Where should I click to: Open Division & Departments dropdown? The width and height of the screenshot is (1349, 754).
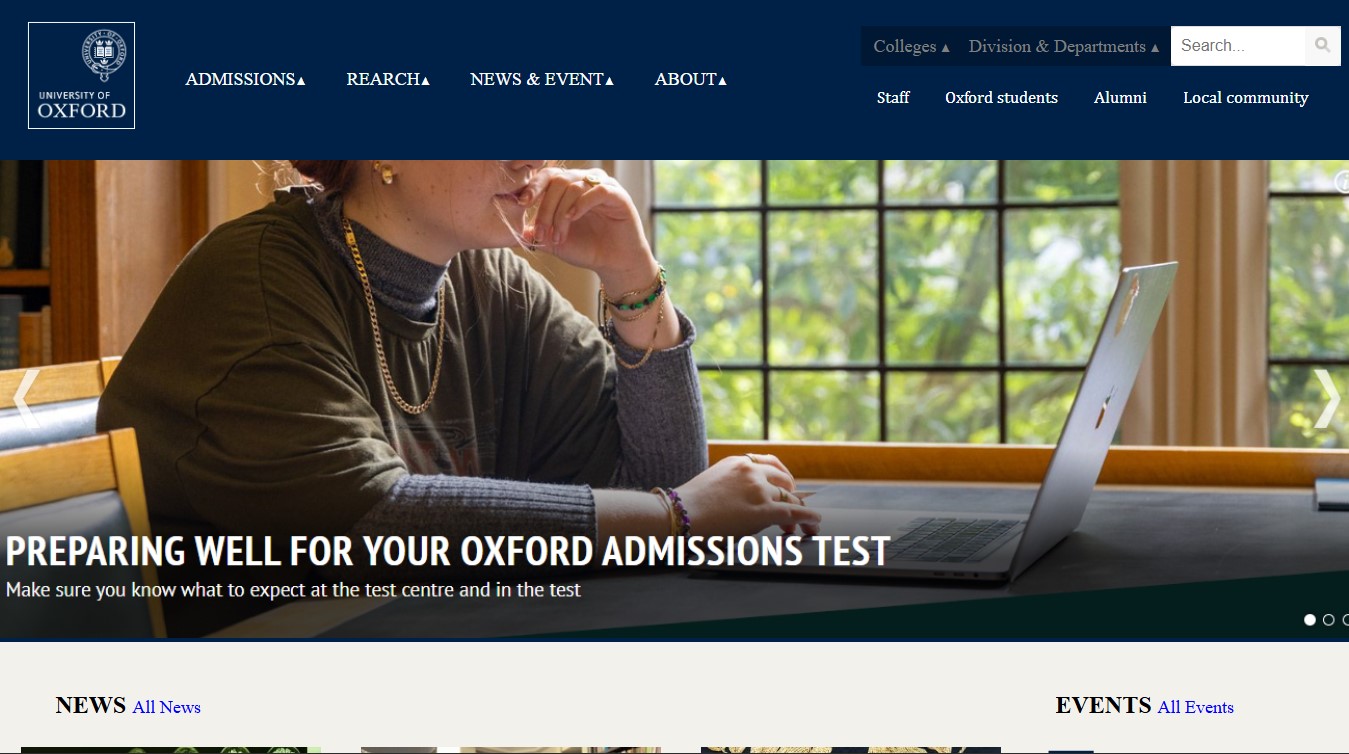click(x=1064, y=46)
